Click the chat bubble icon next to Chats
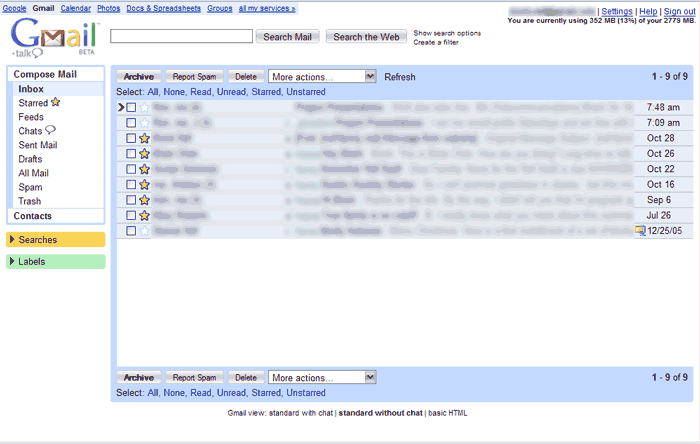700x444 pixels. (x=50, y=130)
